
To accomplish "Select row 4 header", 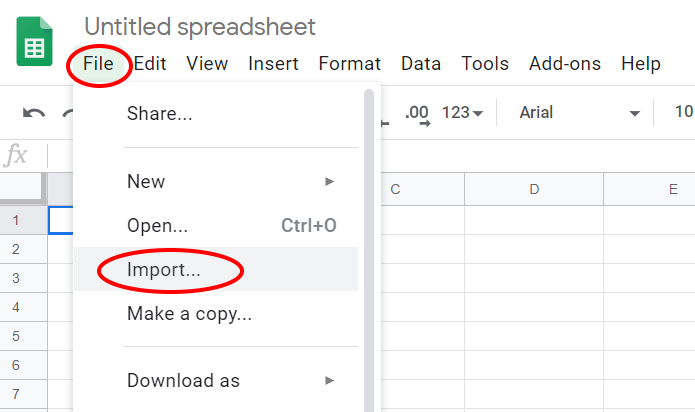I will click(23, 307).
